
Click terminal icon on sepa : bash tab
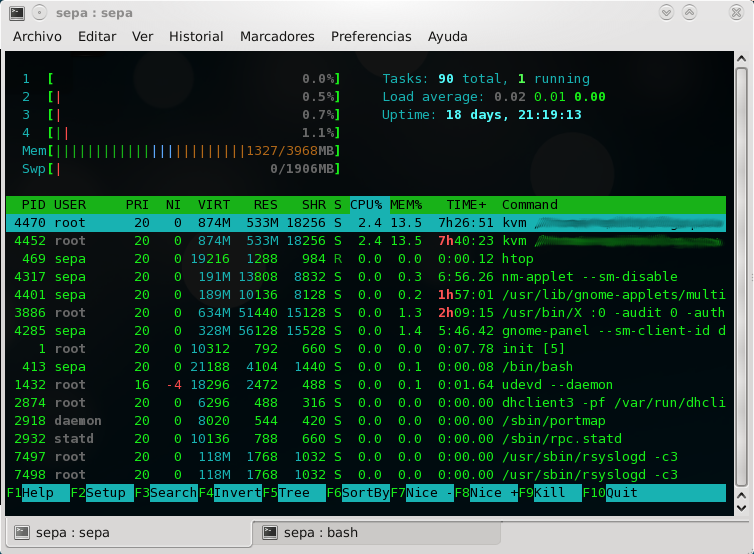270,532
